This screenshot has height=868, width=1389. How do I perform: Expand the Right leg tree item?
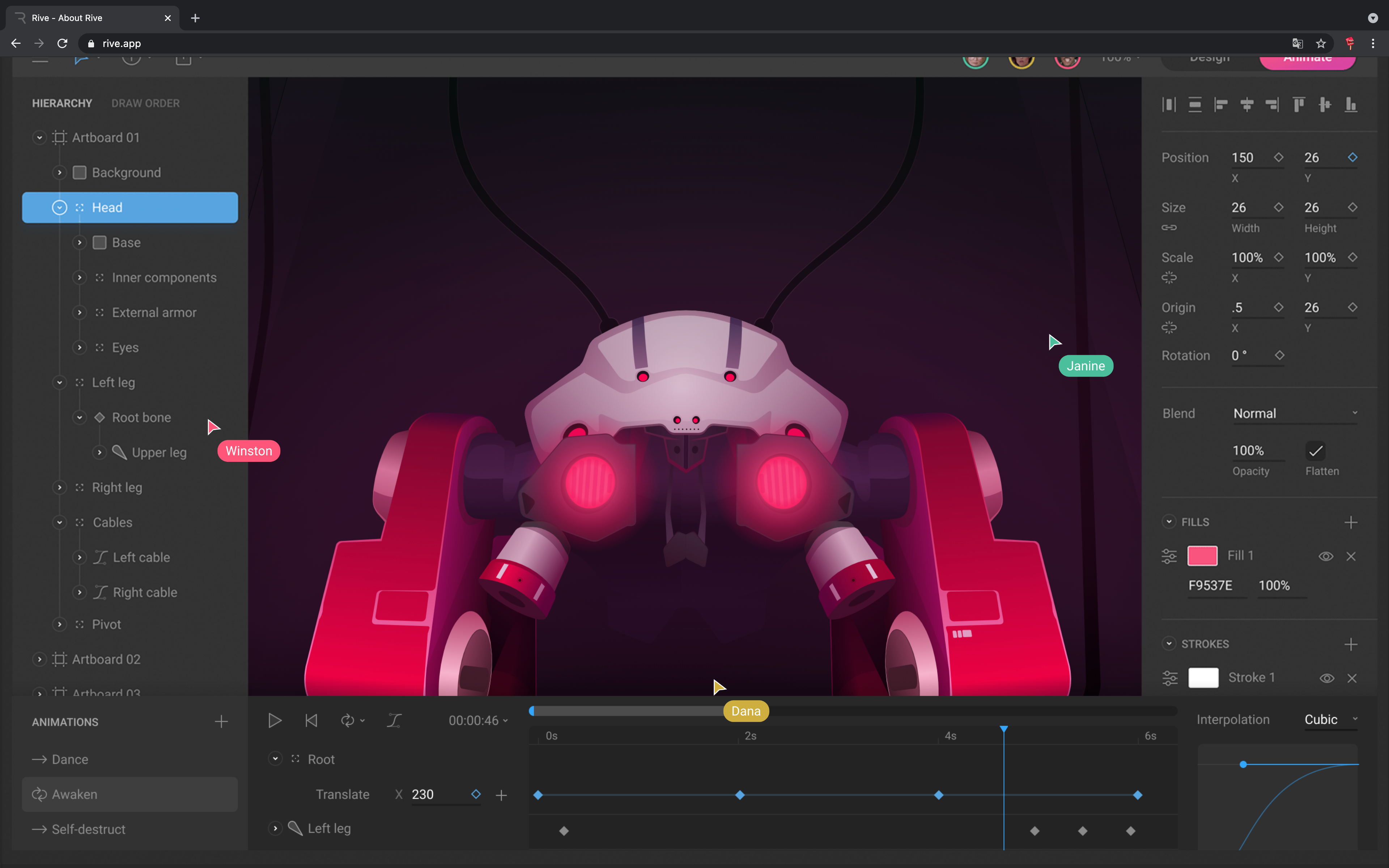point(60,488)
